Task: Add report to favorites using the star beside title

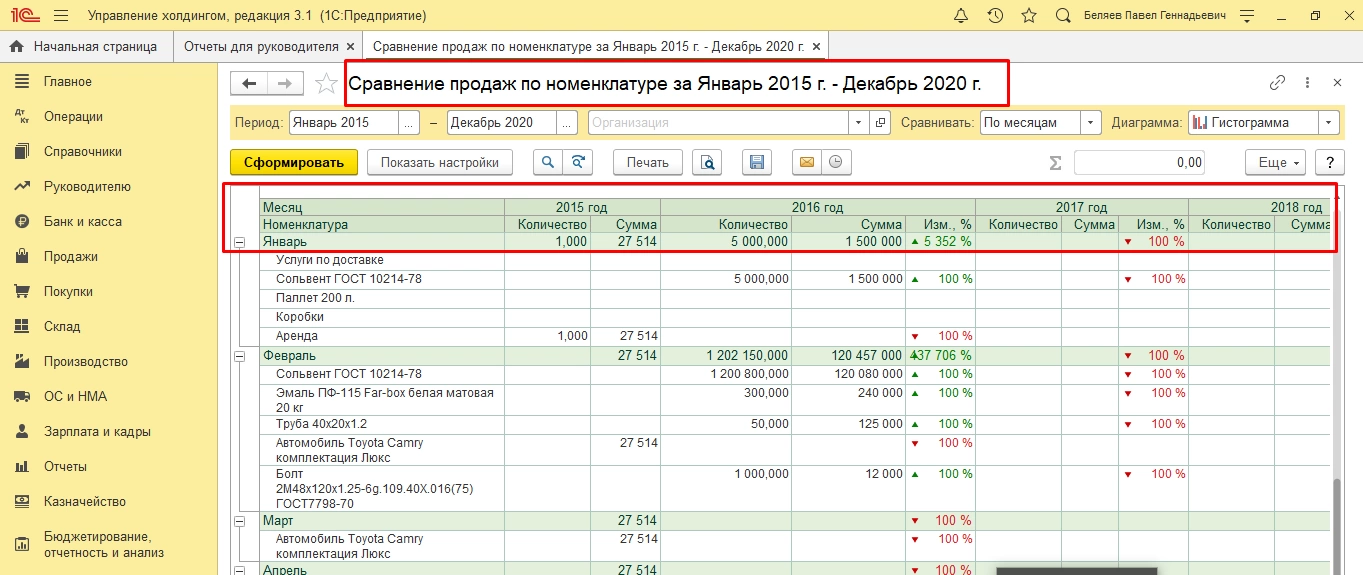Action: (326, 84)
